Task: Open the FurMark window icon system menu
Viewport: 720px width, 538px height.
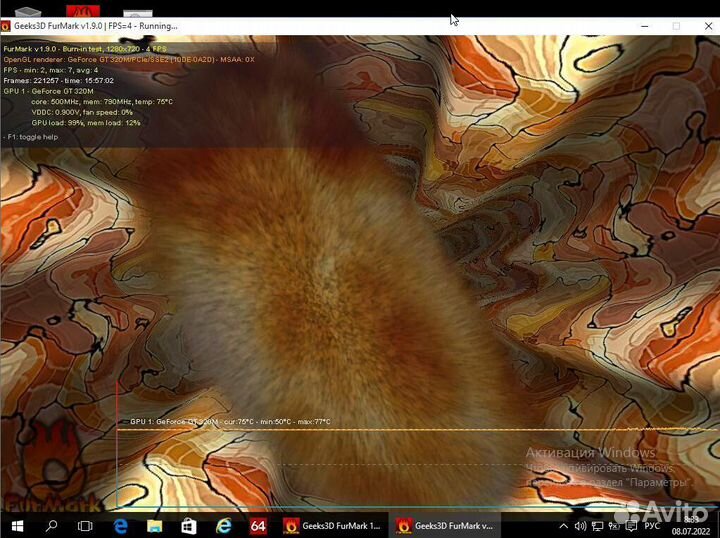Action: pos(6,26)
